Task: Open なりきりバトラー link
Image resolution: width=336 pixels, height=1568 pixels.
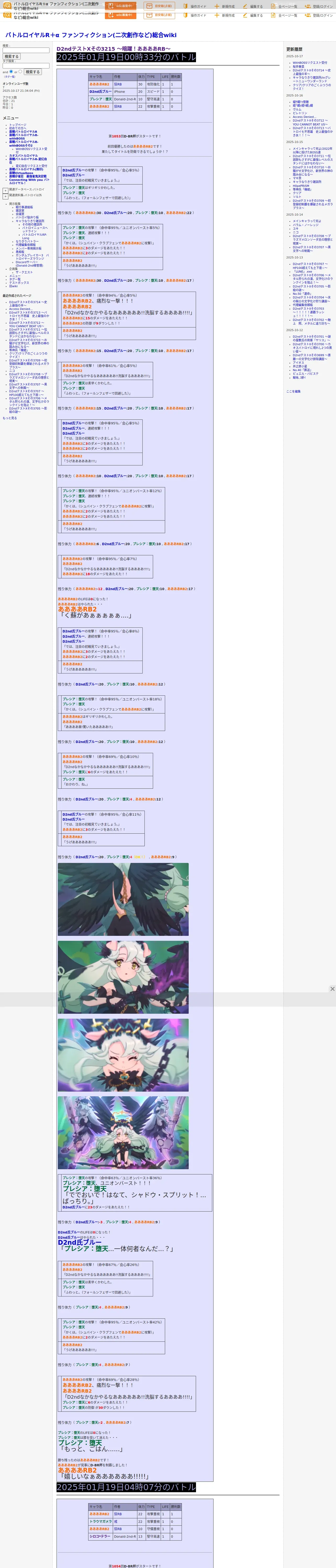Action: [x=27, y=242]
